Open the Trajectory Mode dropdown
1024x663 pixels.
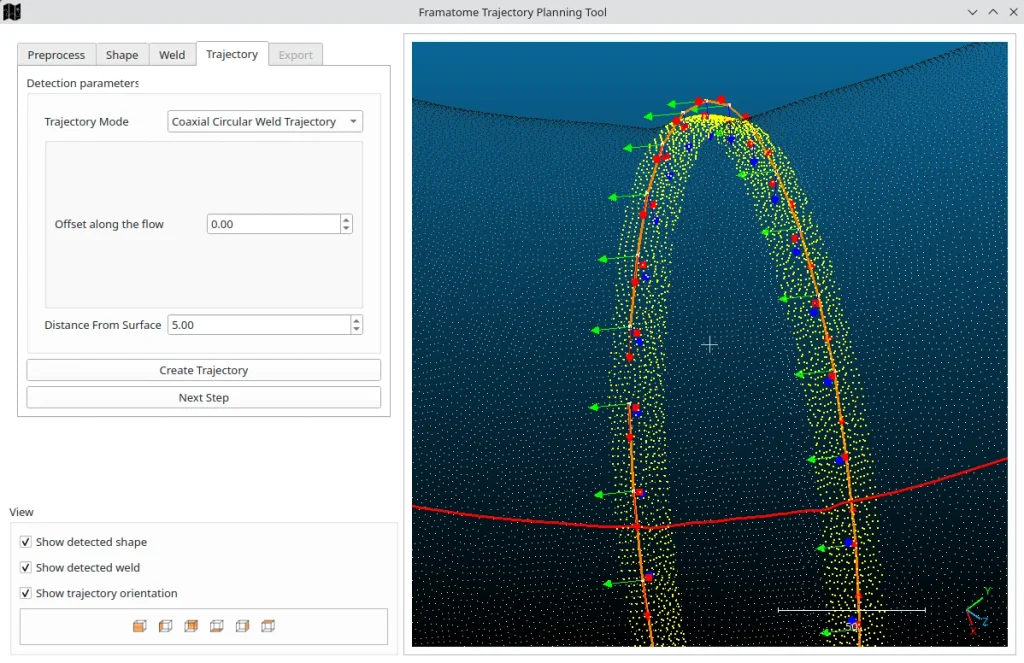[x=264, y=121]
